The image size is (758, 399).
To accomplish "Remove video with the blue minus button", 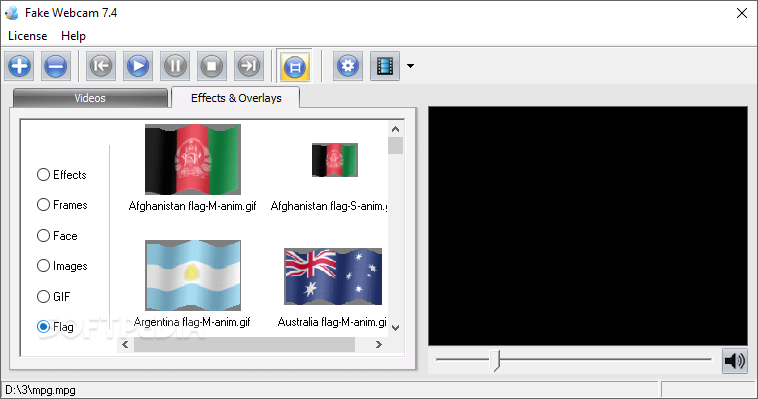I will (56, 66).
